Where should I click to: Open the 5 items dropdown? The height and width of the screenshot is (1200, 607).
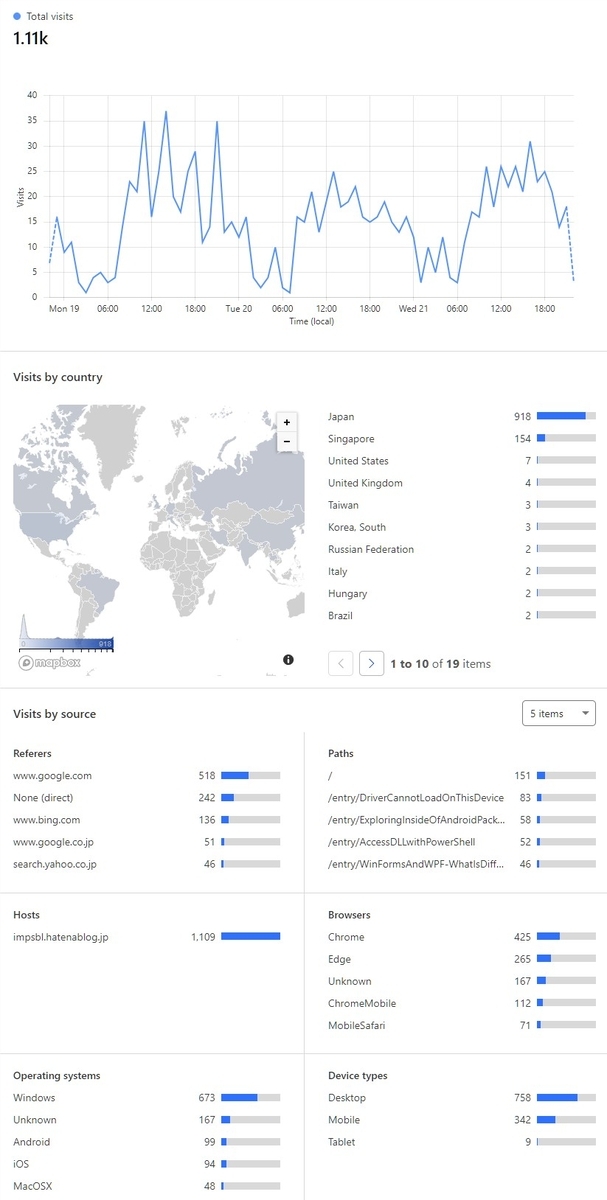pyautogui.click(x=559, y=713)
